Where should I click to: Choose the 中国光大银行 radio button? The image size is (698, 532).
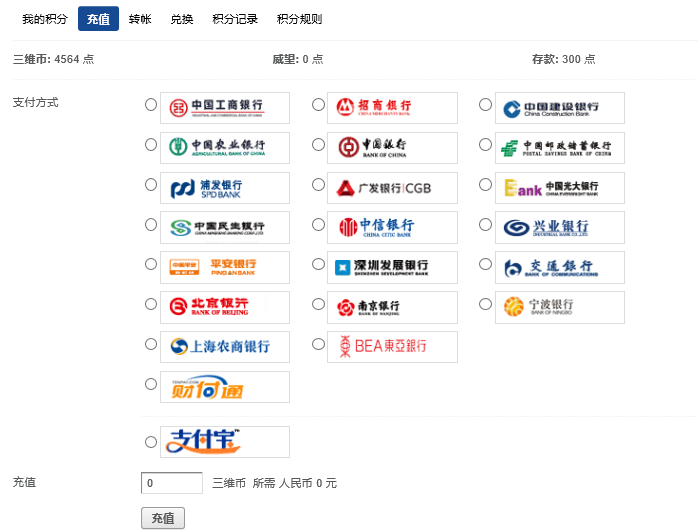pyautogui.click(x=485, y=185)
